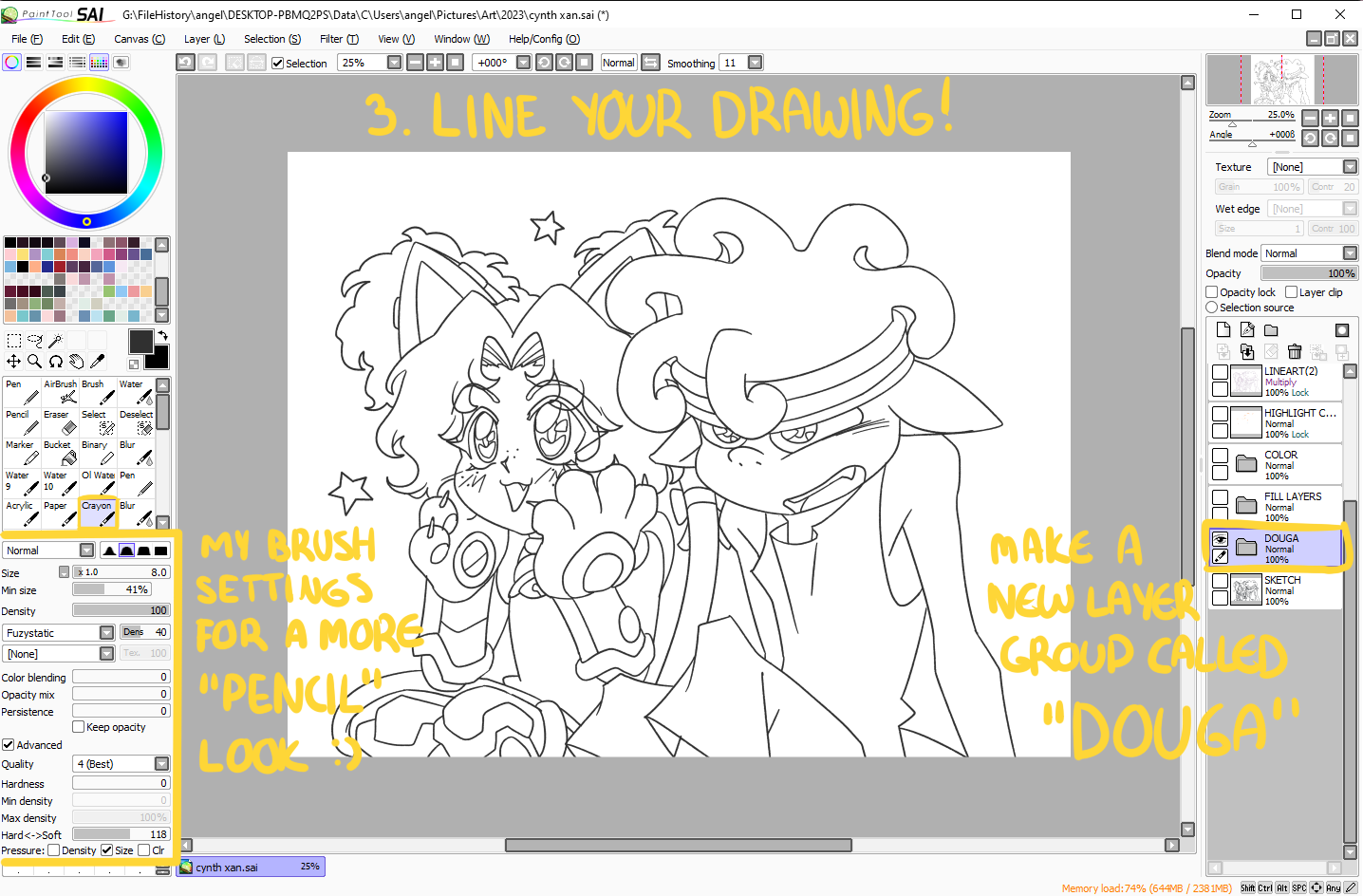Activate the Magic Wand selection tool
Screen dimensions: 1363x896
click(x=55, y=341)
